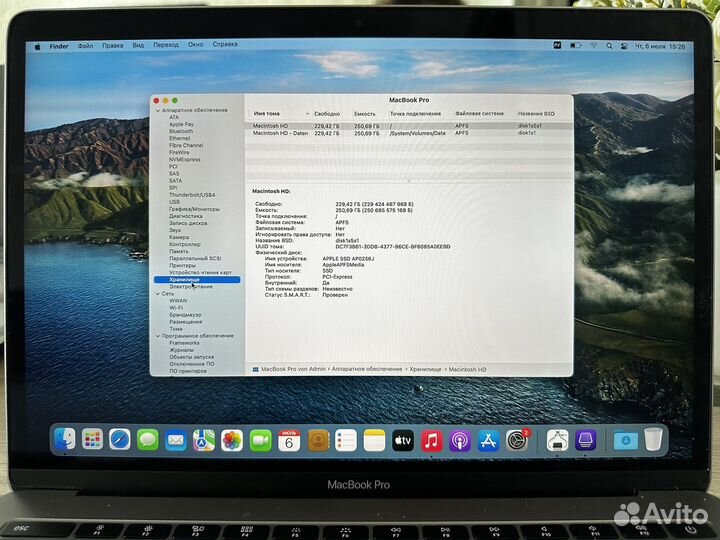
Task: Collapse the Сеть section
Action: click(x=158, y=293)
